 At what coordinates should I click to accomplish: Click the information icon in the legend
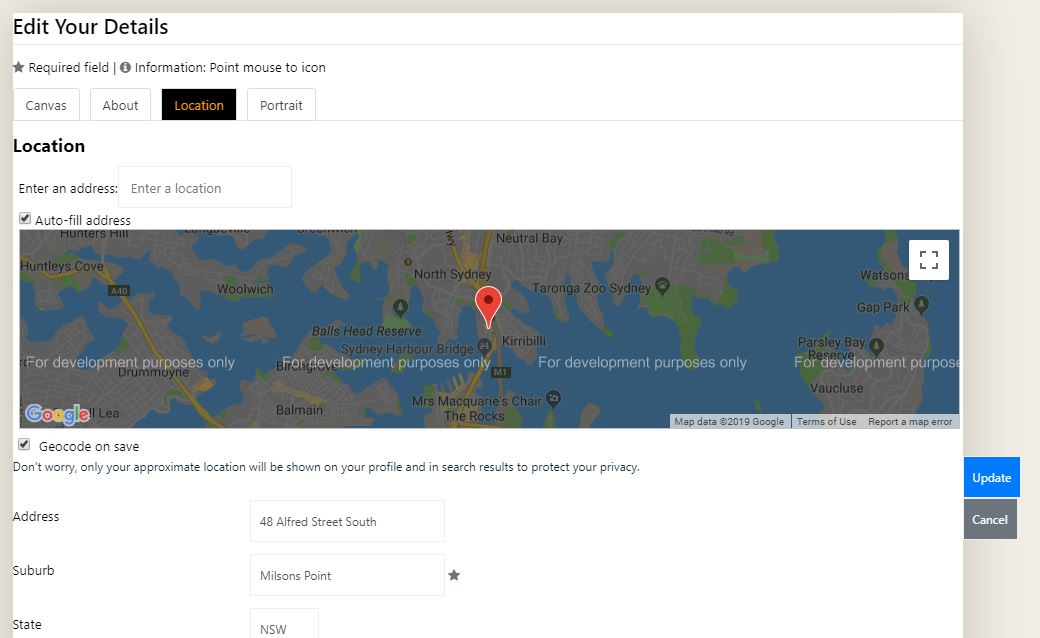coord(125,68)
